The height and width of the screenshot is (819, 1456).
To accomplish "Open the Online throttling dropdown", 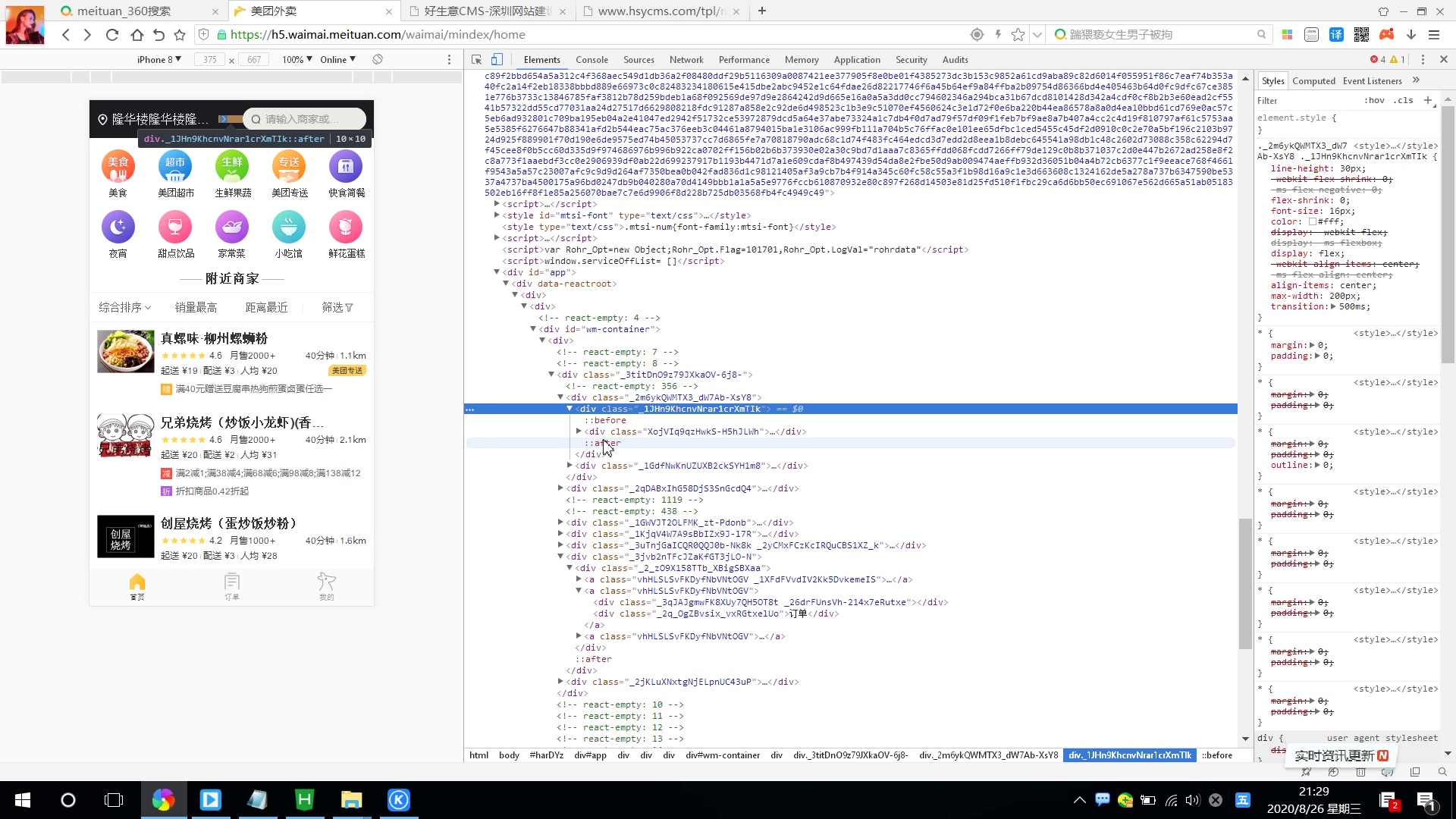I will click(338, 59).
